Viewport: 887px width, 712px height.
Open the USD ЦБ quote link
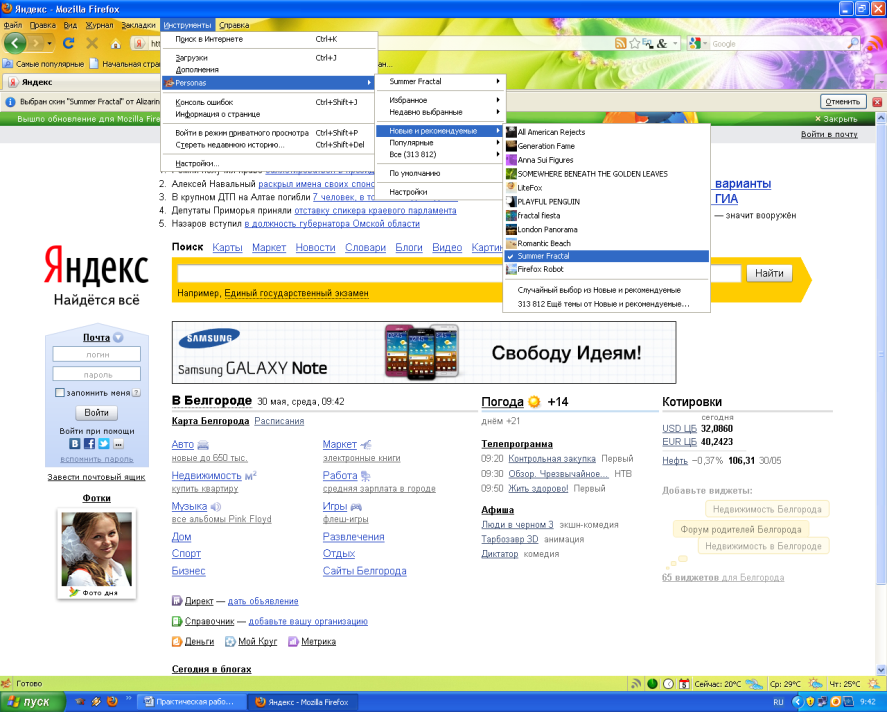[x=679, y=429]
